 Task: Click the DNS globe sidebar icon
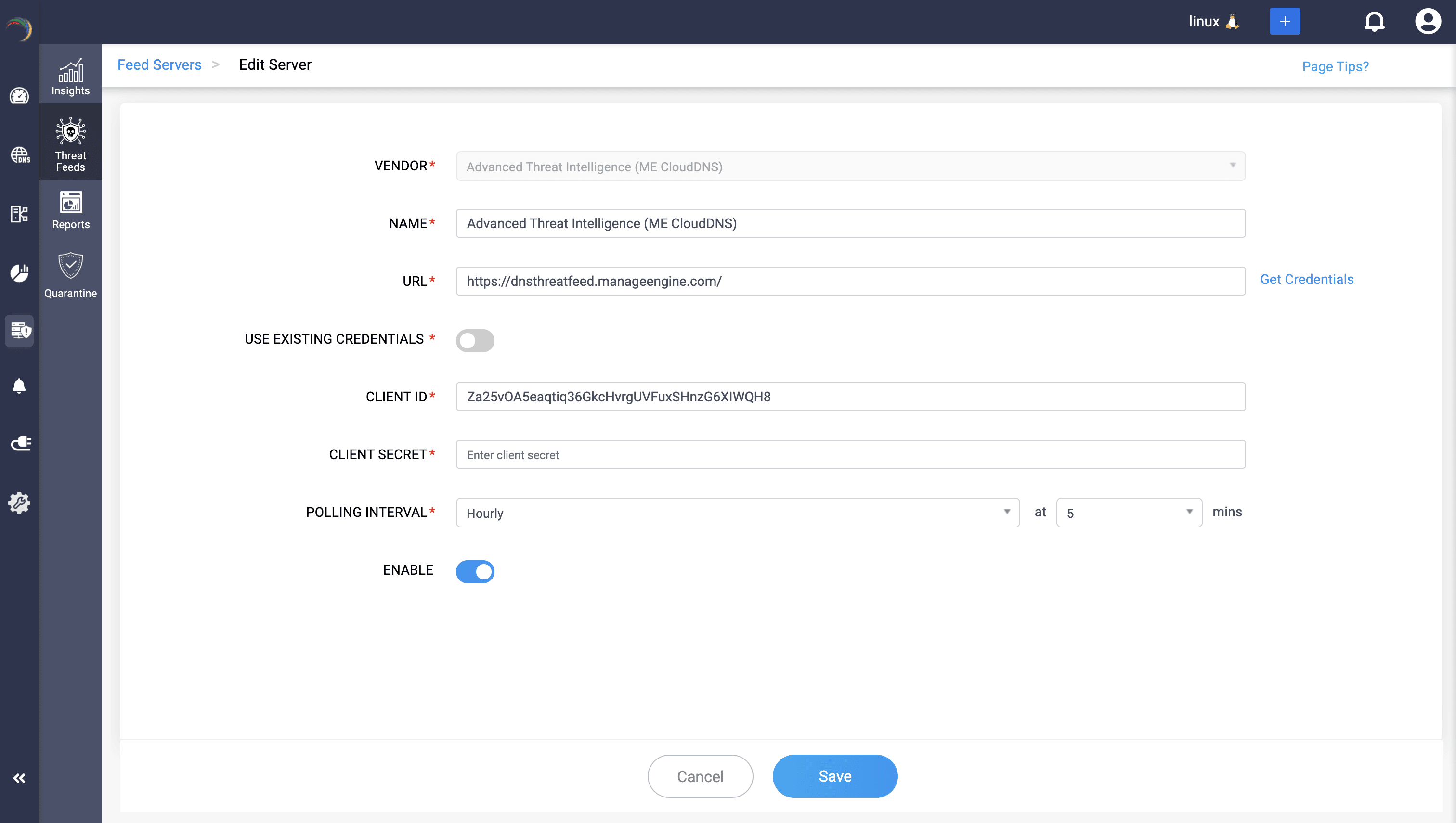click(x=20, y=155)
